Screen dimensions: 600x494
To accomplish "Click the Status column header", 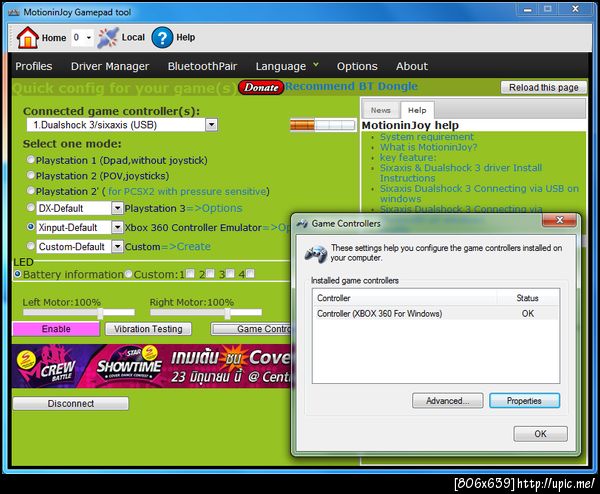I will (528, 298).
